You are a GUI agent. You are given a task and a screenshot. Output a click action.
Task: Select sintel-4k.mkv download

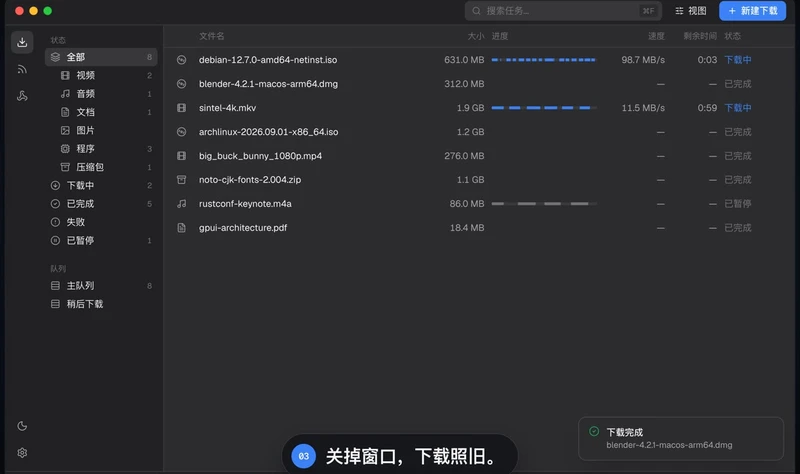479,108
